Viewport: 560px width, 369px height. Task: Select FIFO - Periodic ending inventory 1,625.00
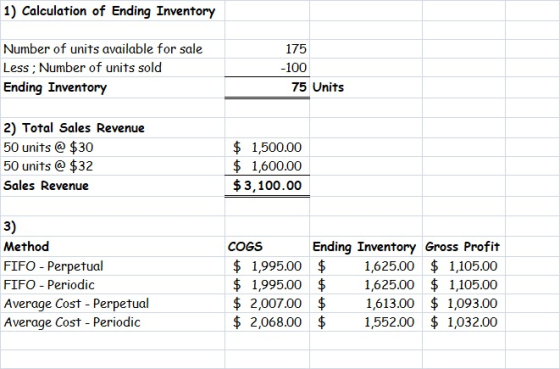(x=366, y=285)
